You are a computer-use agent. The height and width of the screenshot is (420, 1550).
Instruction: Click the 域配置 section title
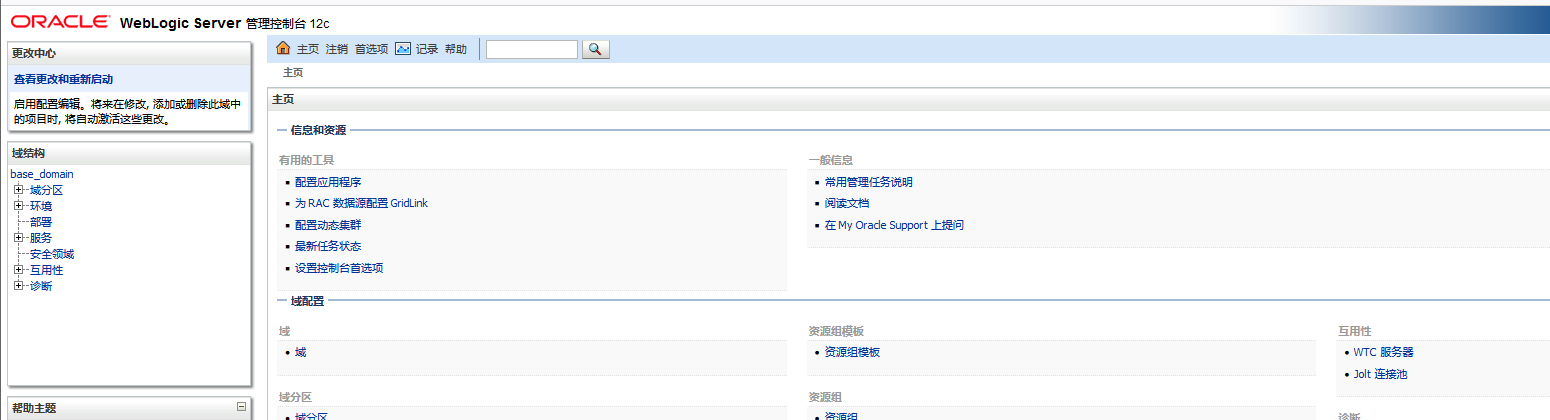(307, 300)
